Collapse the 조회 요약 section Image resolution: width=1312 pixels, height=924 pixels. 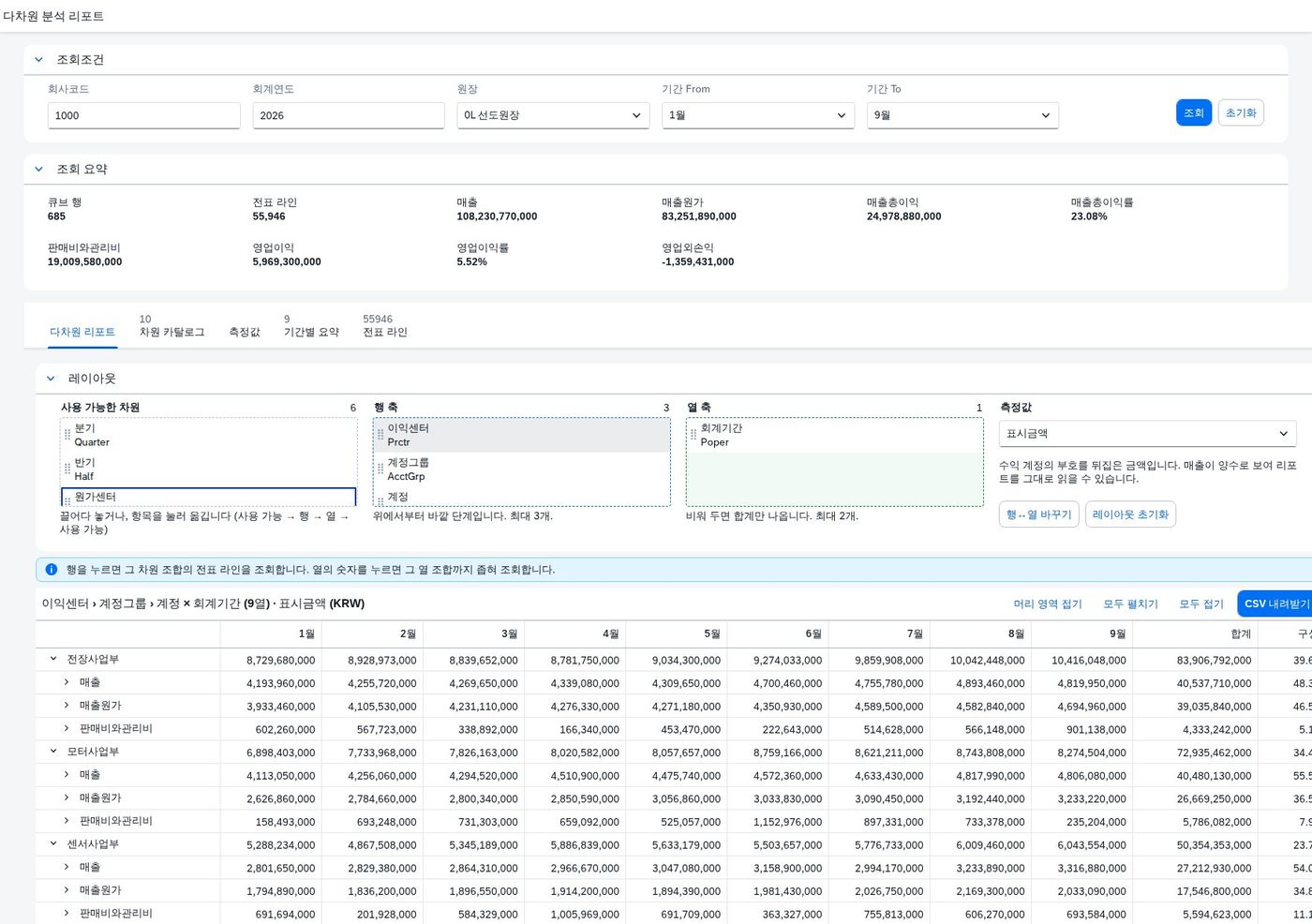38,169
